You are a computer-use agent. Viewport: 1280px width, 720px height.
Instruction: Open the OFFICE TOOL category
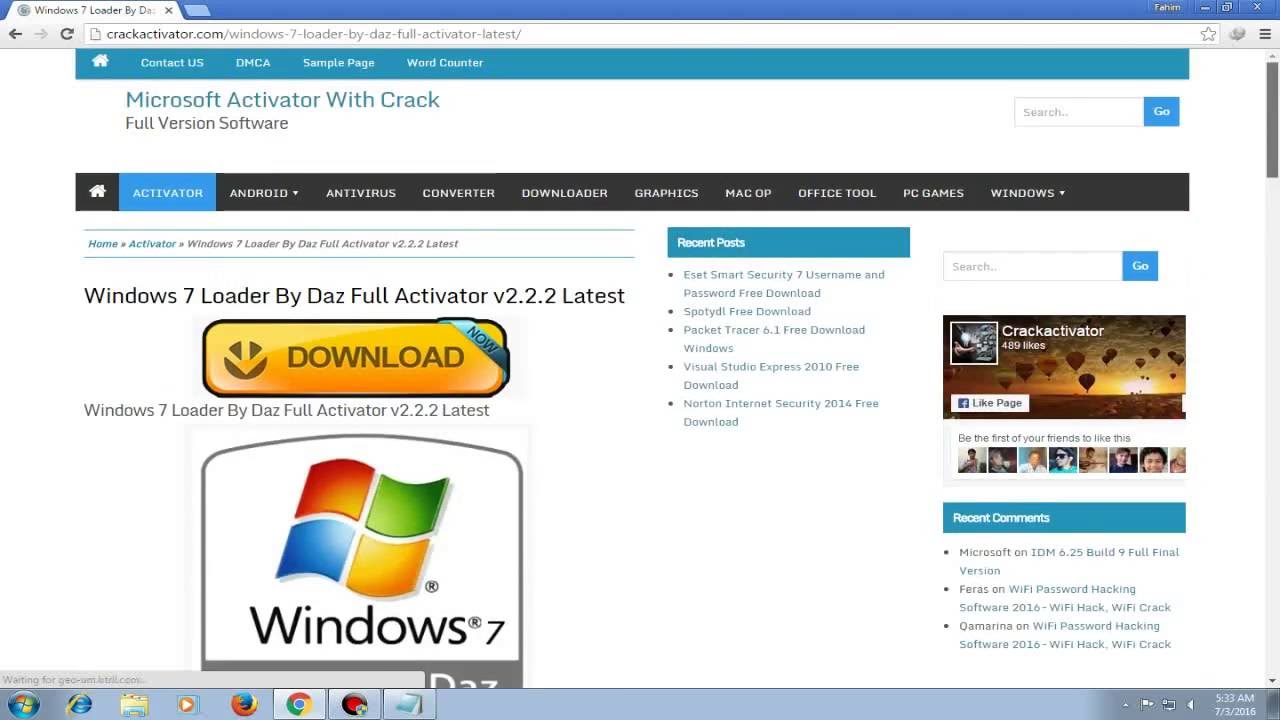tap(837, 192)
